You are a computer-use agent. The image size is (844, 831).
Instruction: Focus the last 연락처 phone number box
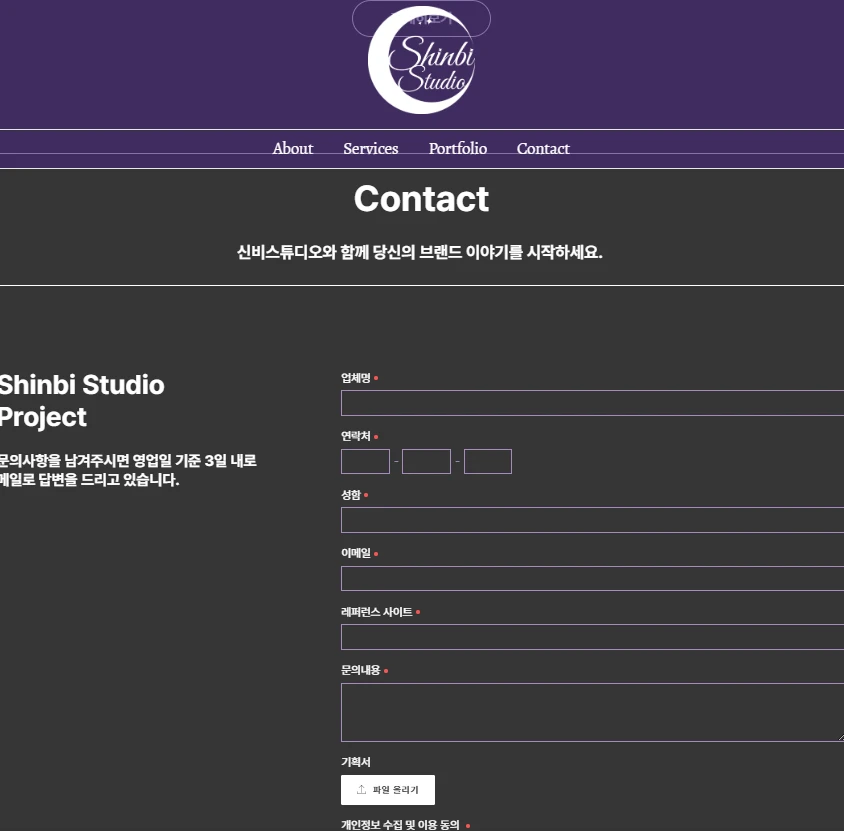[x=488, y=462]
